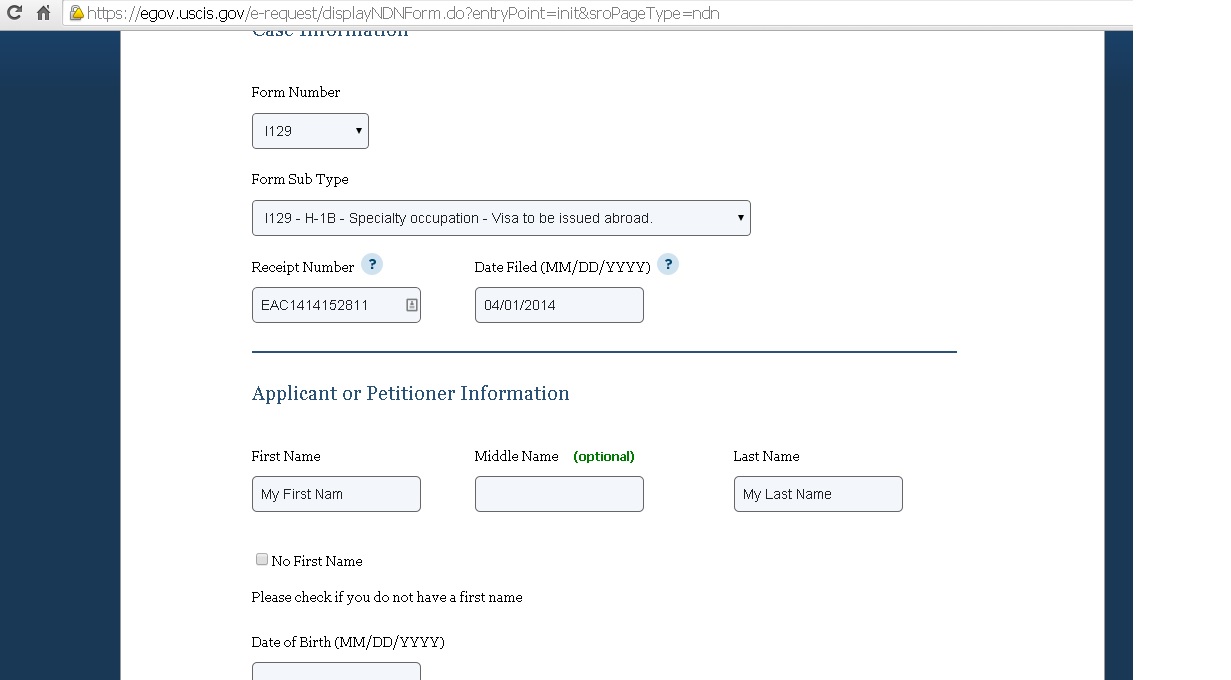Open the help icon beside Date Filed

(668, 265)
